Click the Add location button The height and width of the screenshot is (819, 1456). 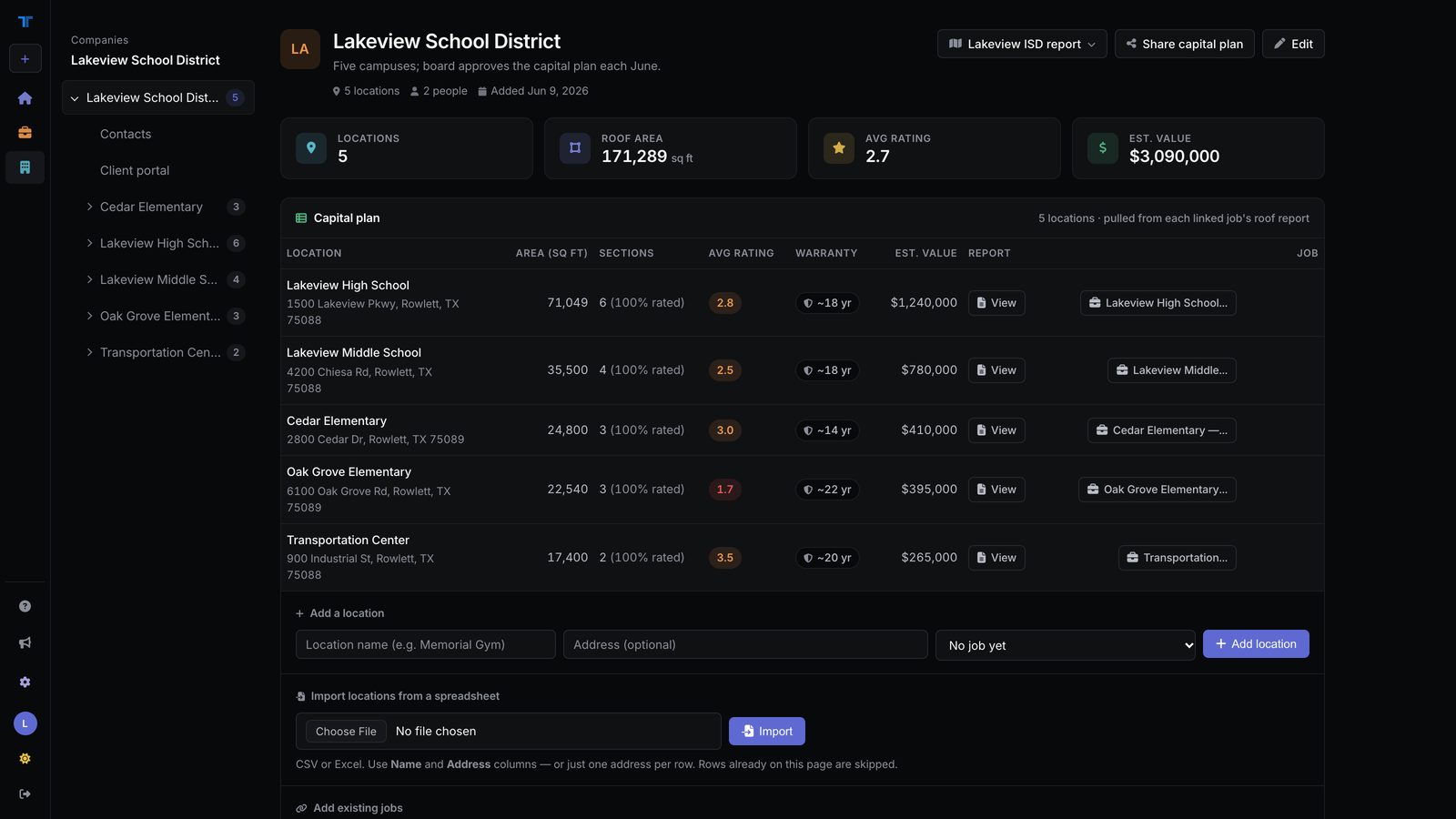1256,643
